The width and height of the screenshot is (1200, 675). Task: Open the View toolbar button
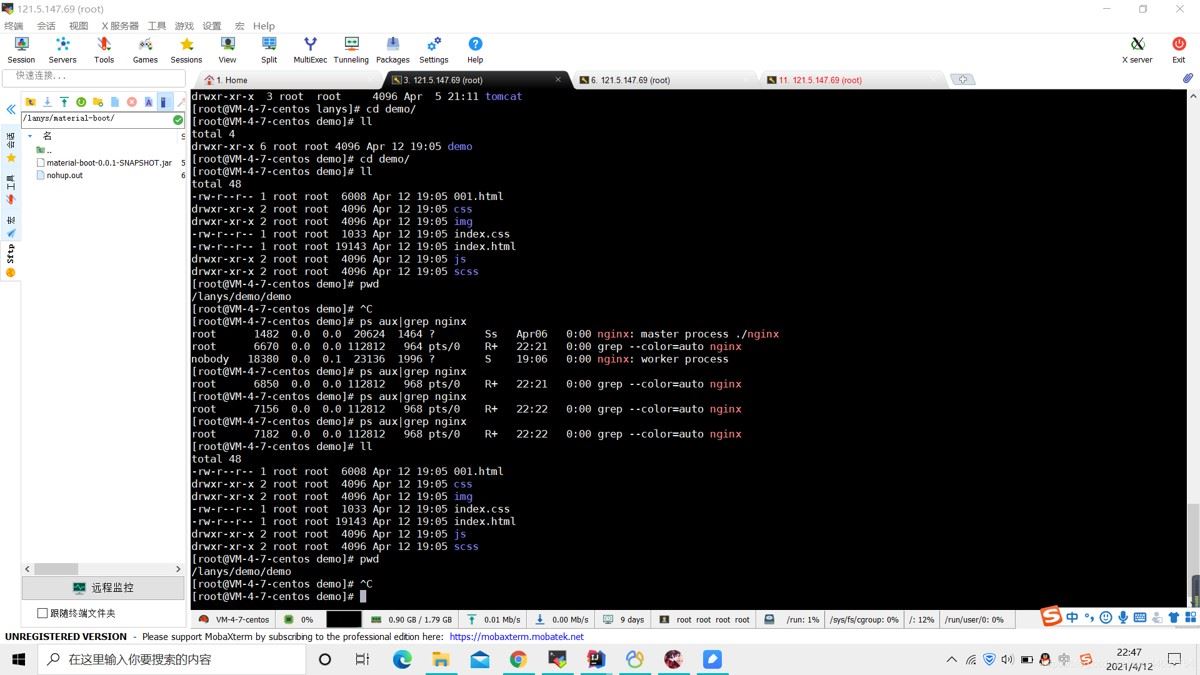tap(228, 50)
